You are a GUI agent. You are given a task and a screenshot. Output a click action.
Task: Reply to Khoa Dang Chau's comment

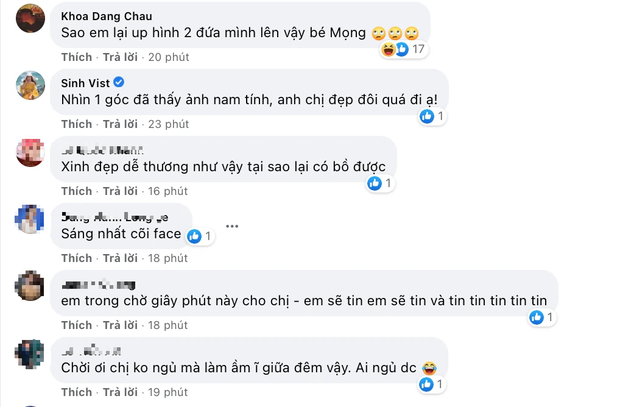121,55
